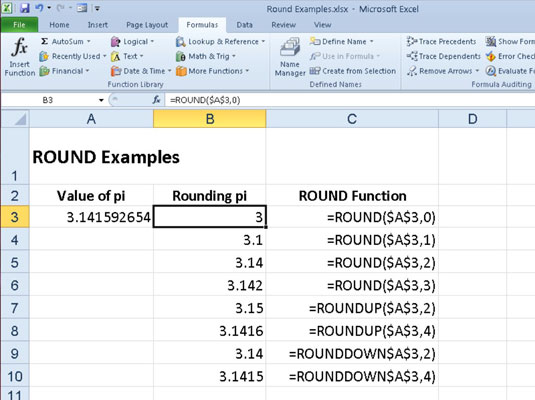Switch to the Review tab
Screen dimensions: 535x400
tap(284, 25)
